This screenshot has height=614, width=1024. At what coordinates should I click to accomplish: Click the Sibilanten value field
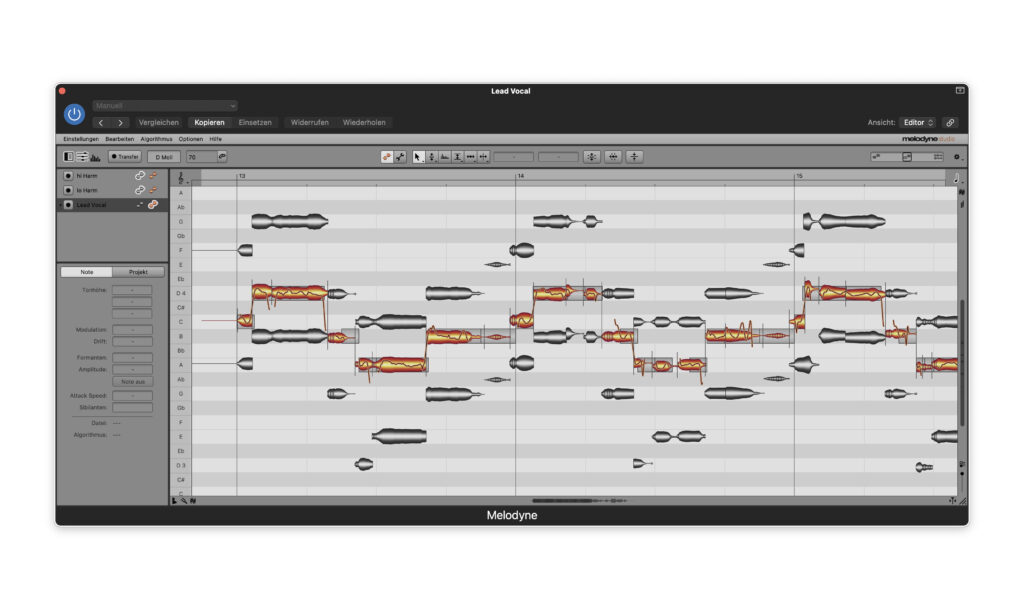pos(132,408)
